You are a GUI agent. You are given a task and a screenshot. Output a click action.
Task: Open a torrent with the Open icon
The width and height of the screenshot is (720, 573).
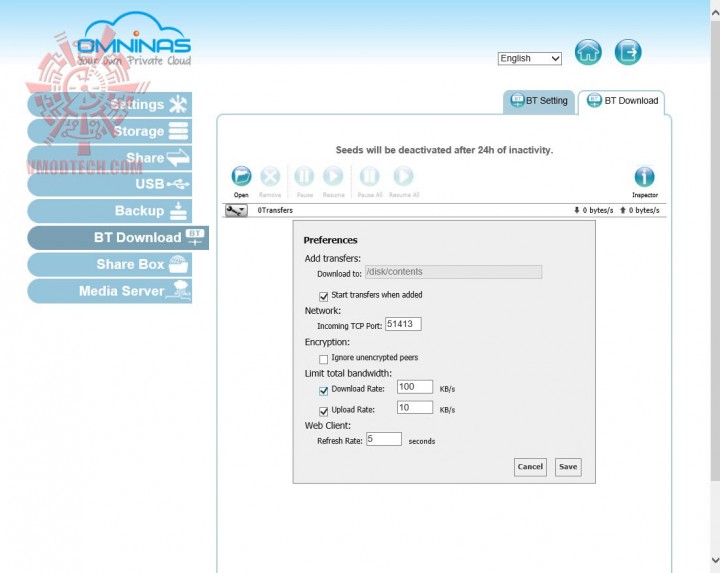[x=241, y=177]
